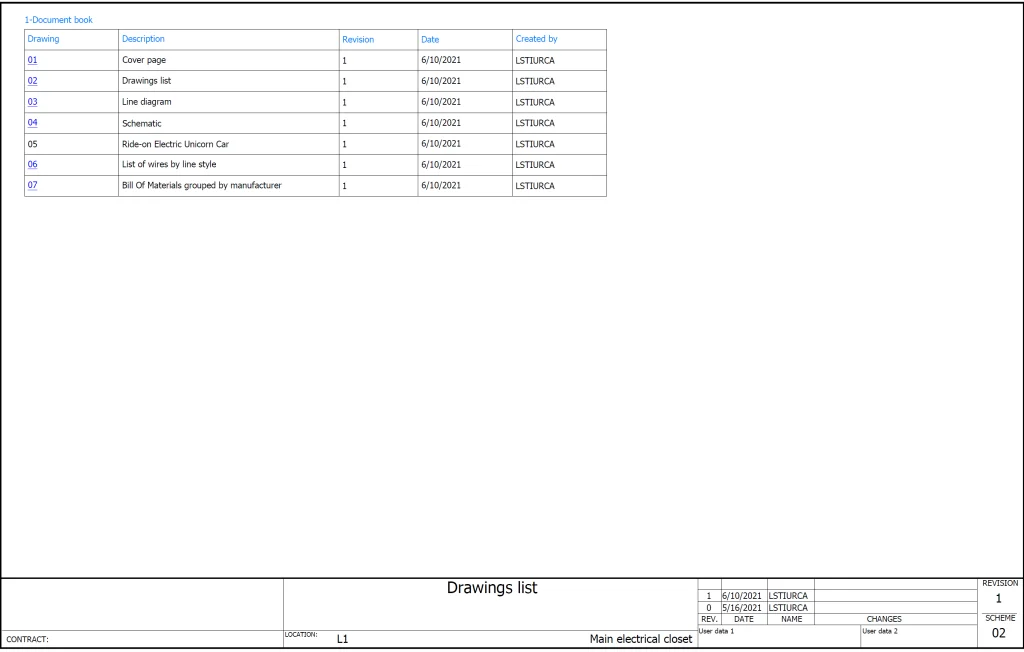
Task: Jump to drawing 07 link
Action: click(32, 186)
